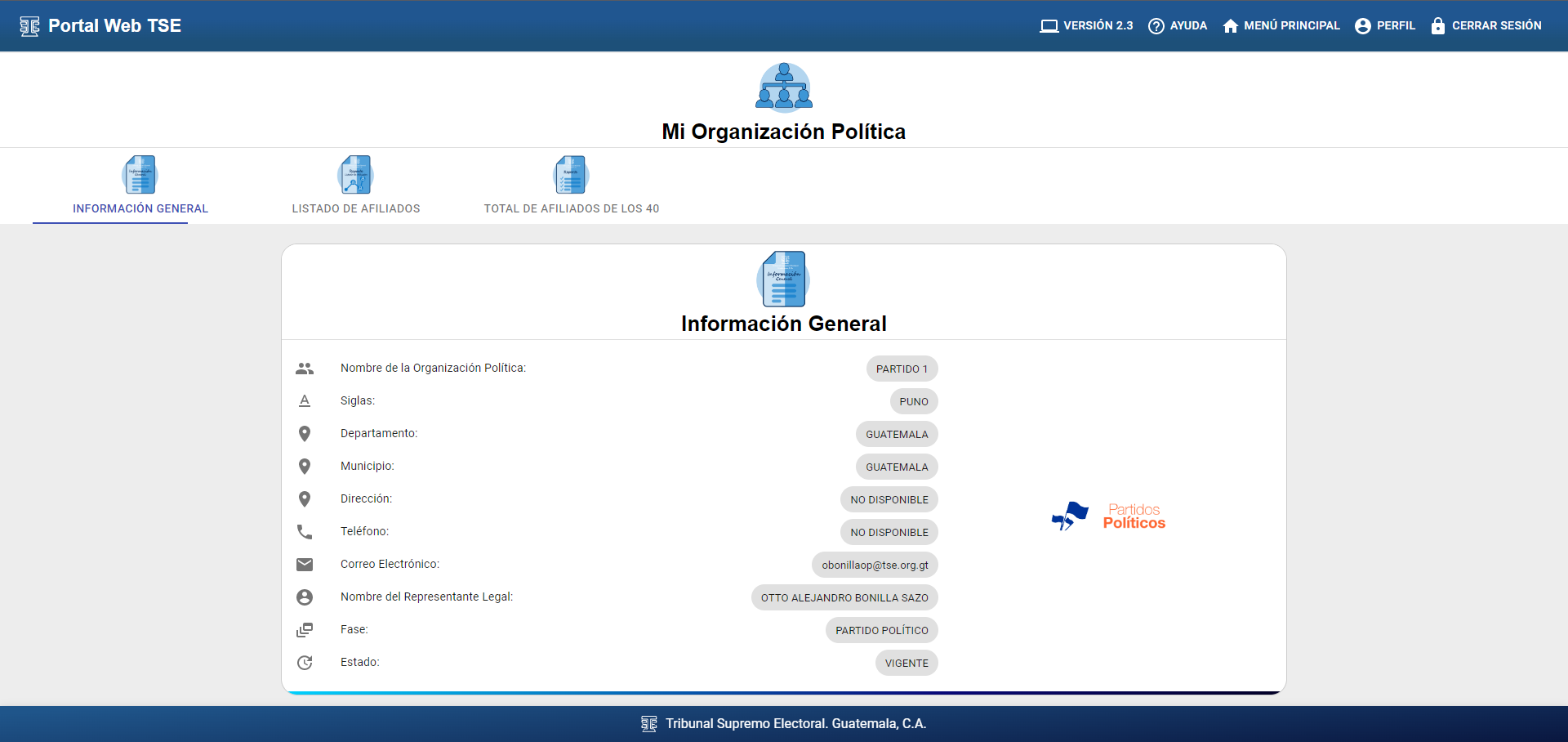Select the Información General tab label

(x=140, y=208)
